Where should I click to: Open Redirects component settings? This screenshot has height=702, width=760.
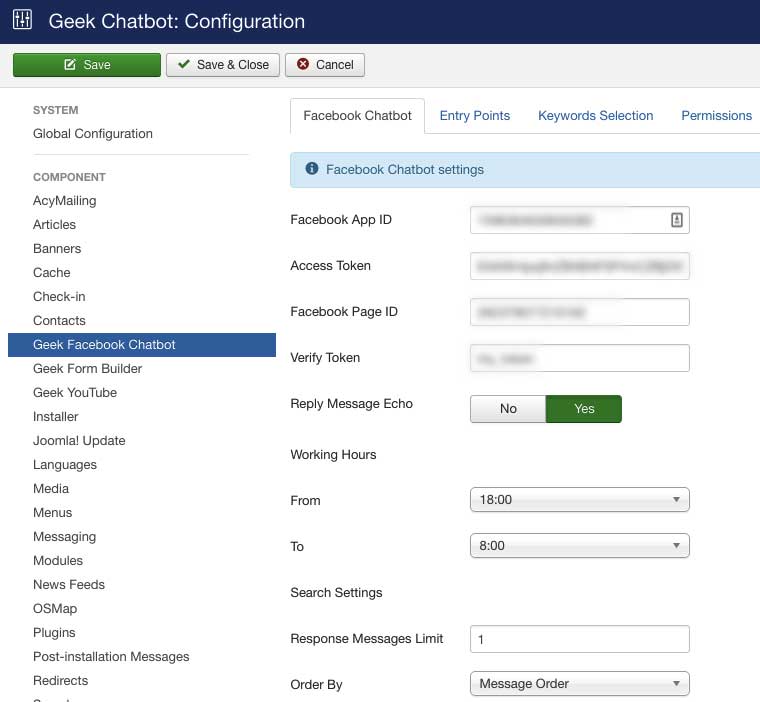tap(60, 681)
